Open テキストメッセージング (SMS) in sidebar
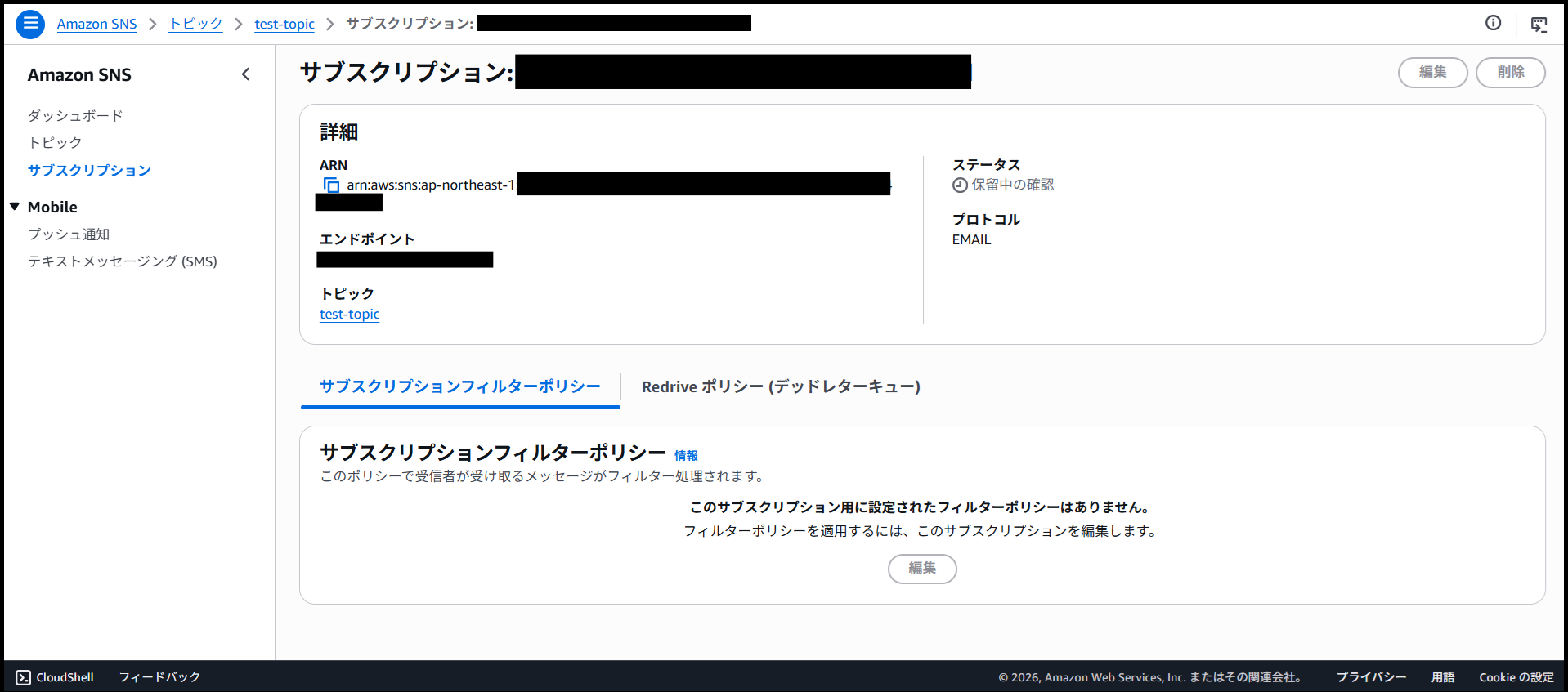The width and height of the screenshot is (1568, 692). tap(123, 261)
